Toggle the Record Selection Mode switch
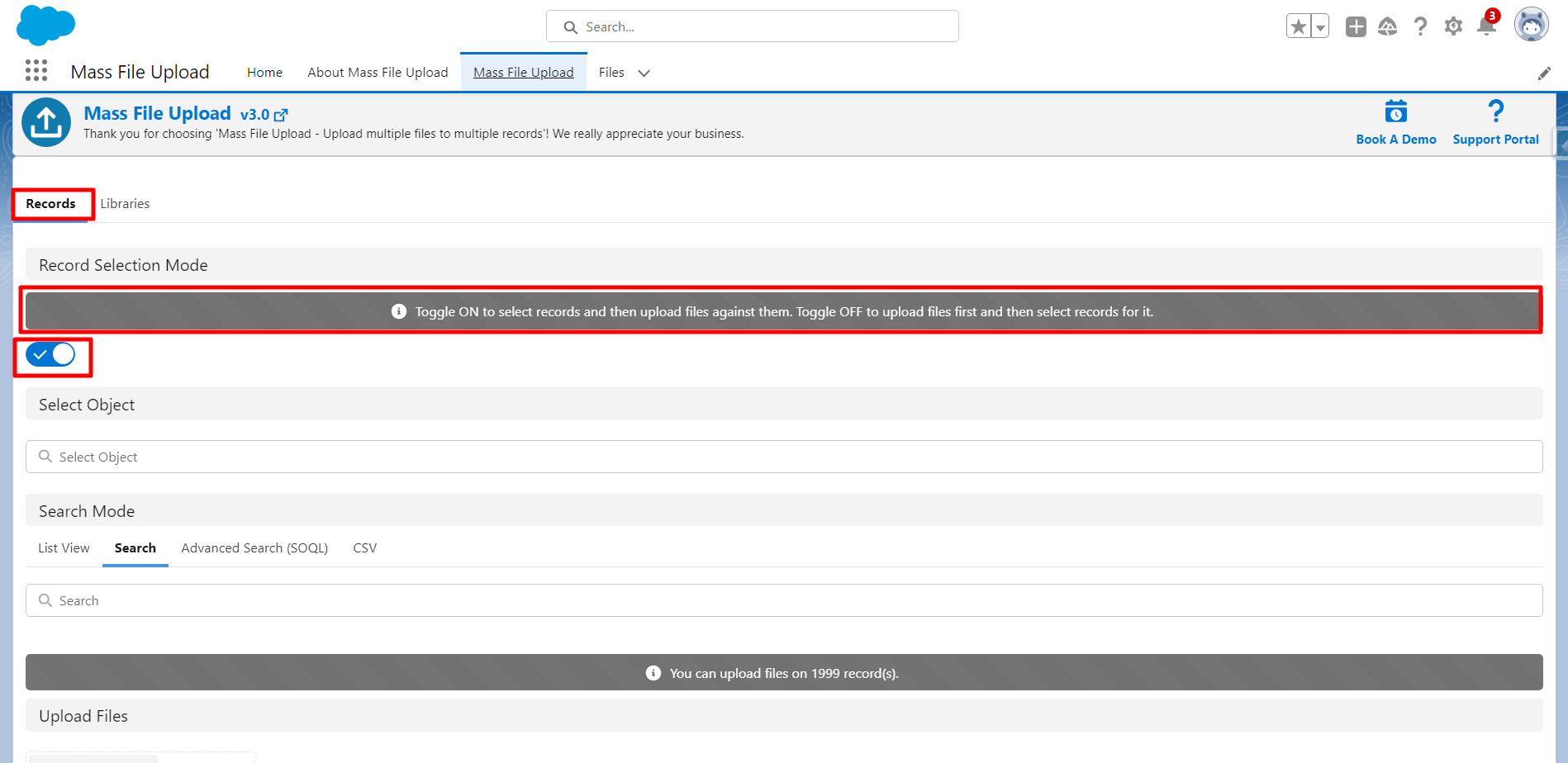This screenshot has width=1568, height=763. click(x=50, y=354)
